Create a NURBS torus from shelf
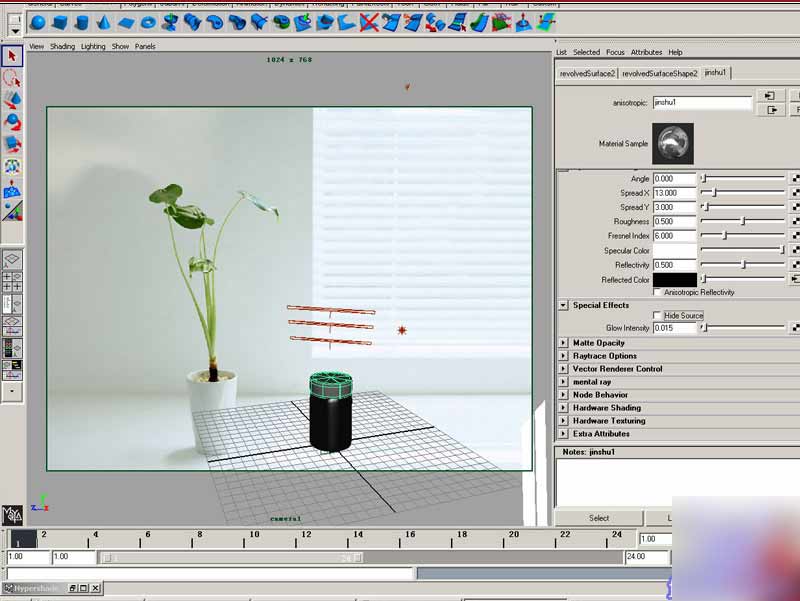 [x=148, y=23]
